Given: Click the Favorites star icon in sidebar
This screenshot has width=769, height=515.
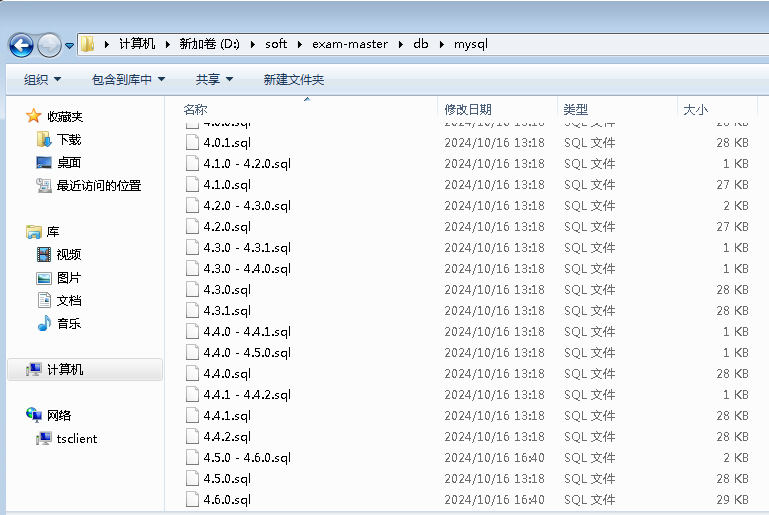Looking at the screenshot, I should [x=34, y=117].
